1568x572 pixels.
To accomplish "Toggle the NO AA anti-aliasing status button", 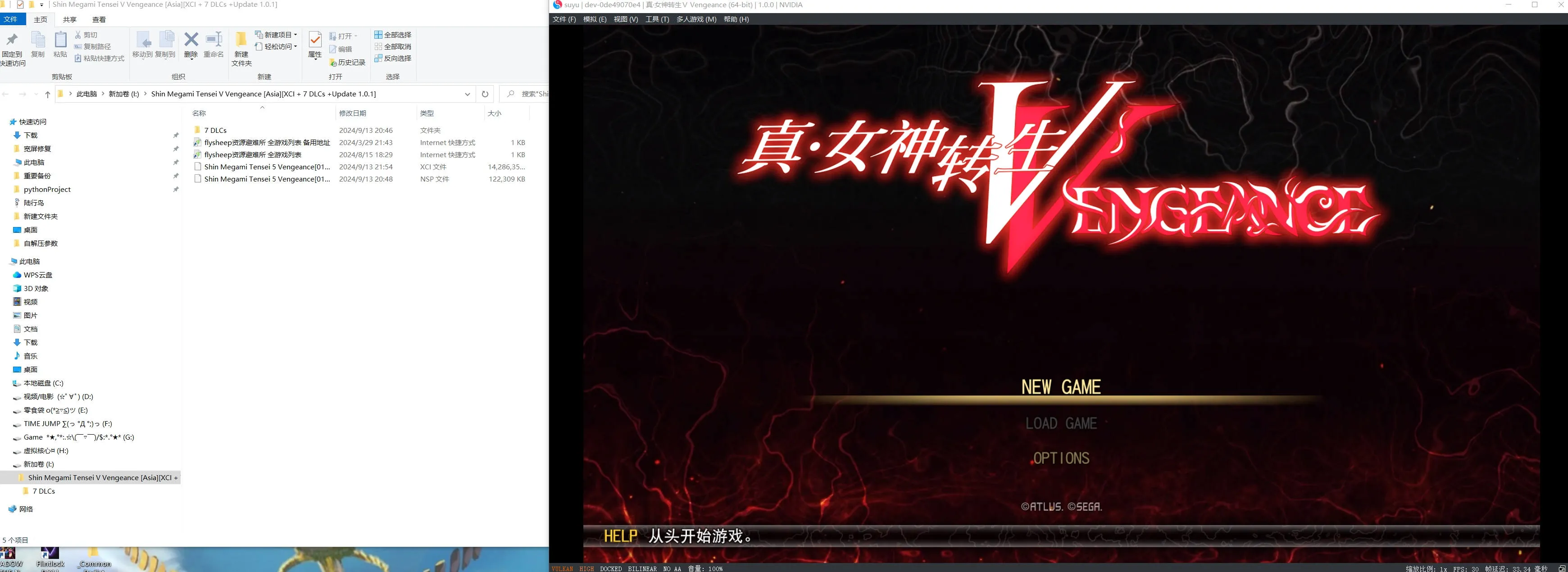I will coord(672,568).
